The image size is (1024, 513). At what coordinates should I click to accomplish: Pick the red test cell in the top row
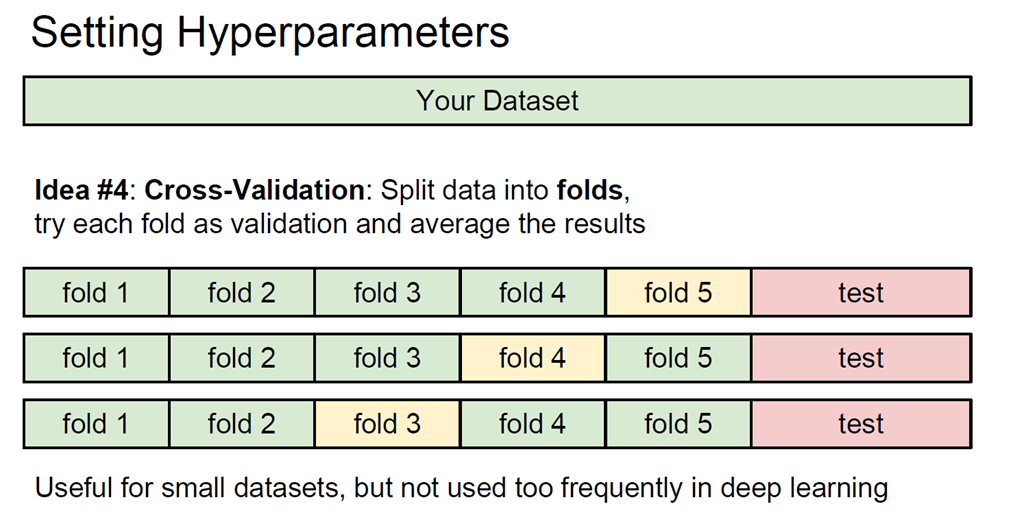click(x=861, y=293)
